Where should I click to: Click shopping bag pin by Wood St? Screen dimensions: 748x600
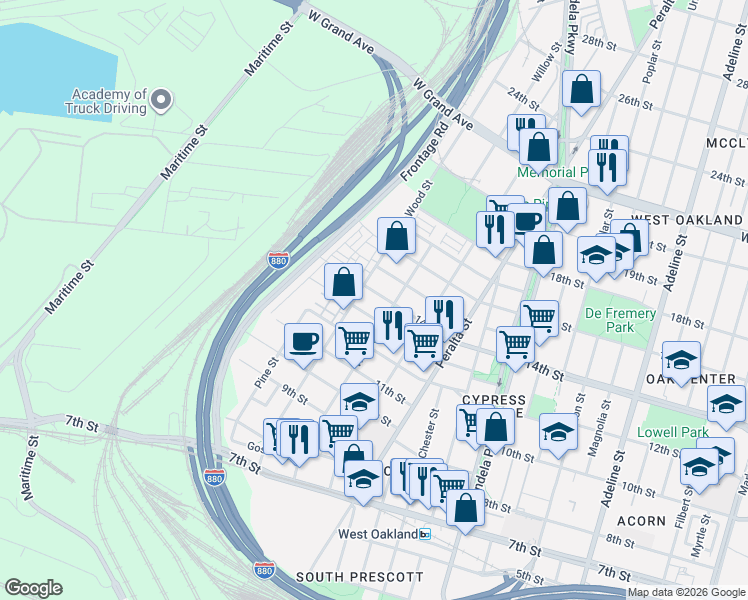(x=396, y=239)
